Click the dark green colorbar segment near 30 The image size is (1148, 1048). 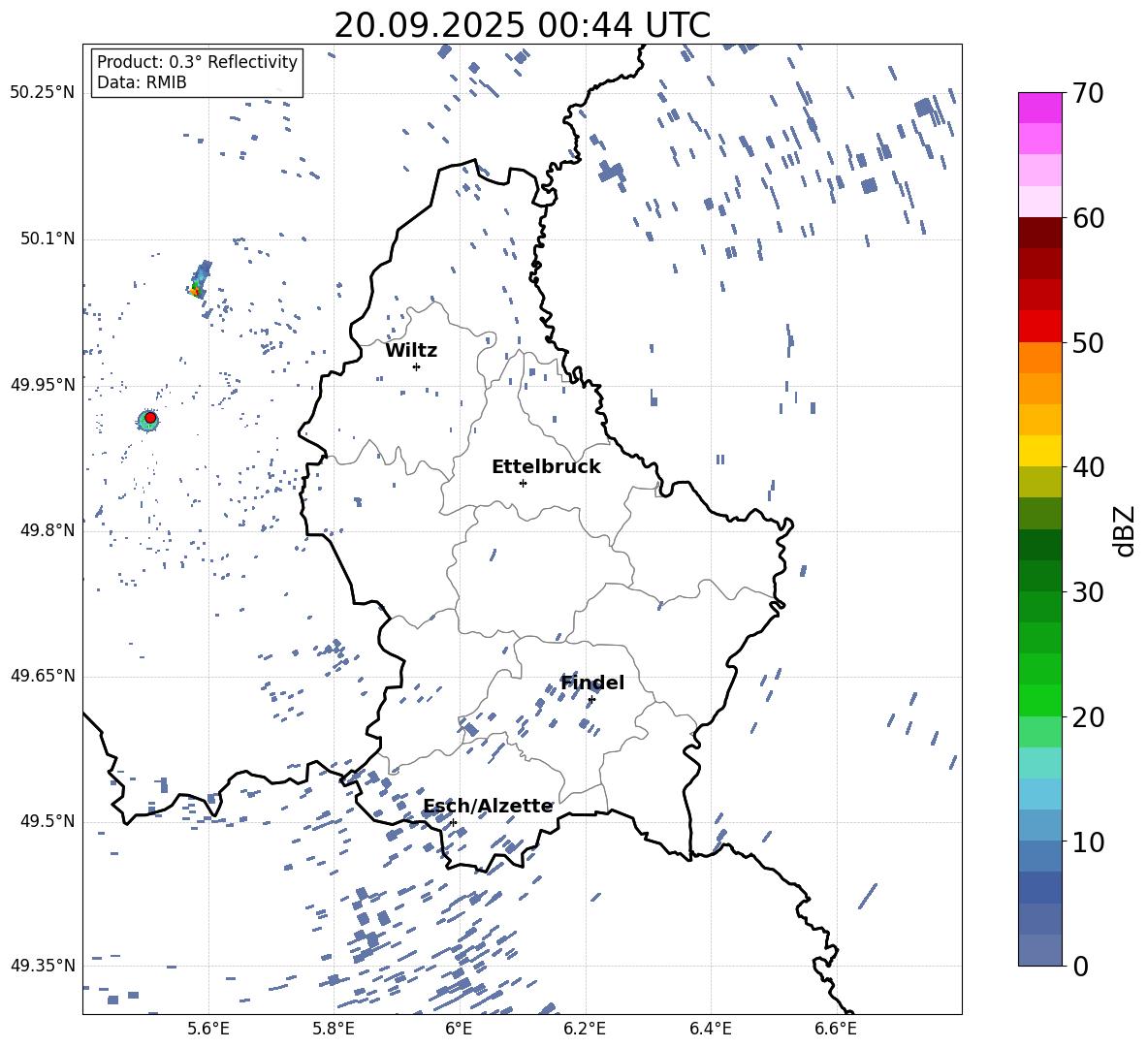pos(1039,576)
